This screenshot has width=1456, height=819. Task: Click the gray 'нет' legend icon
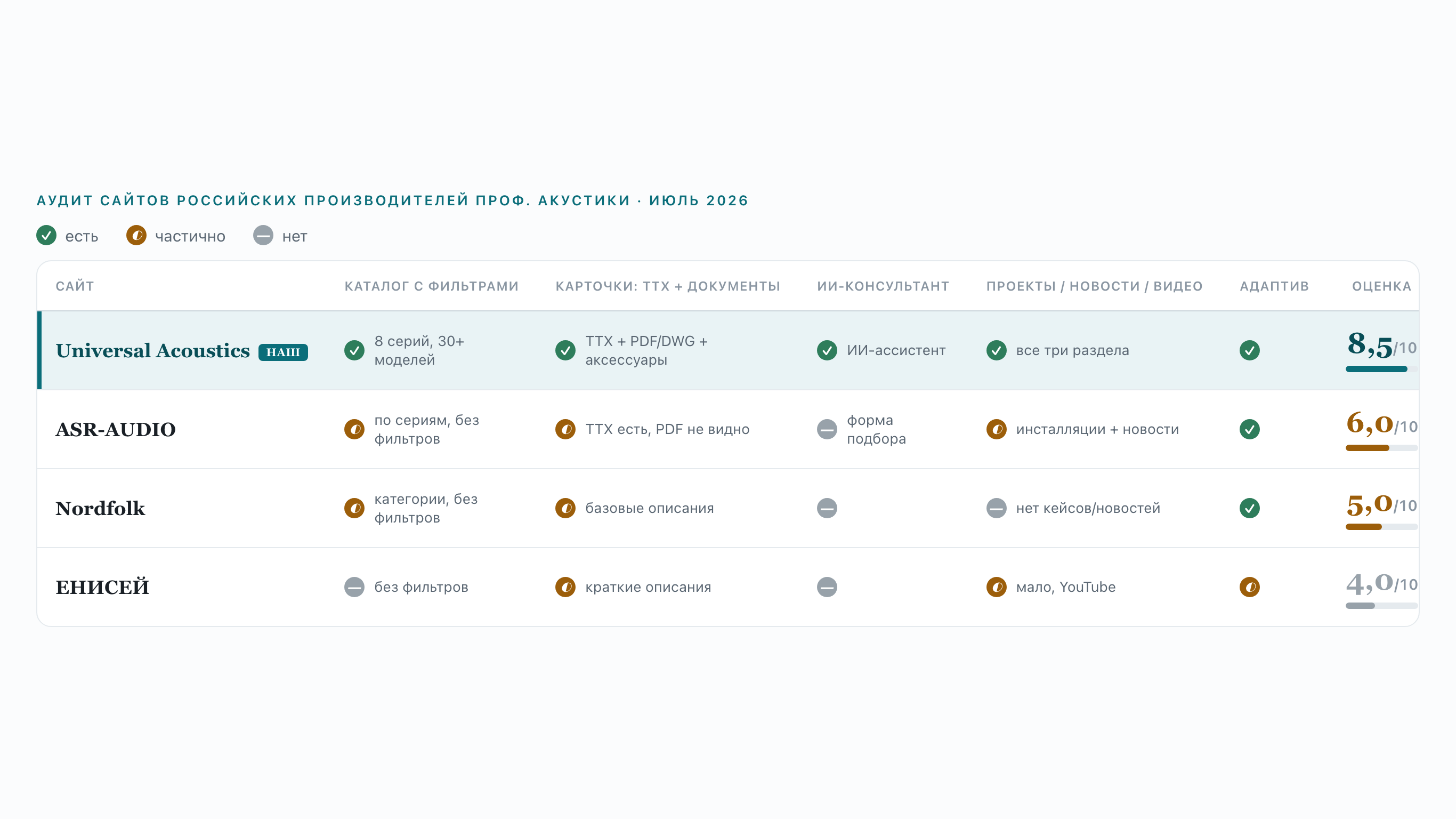263,235
